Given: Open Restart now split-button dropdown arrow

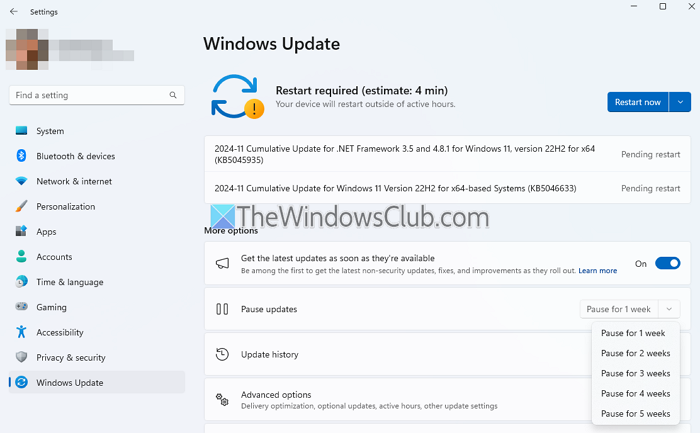Looking at the screenshot, I should [680, 102].
